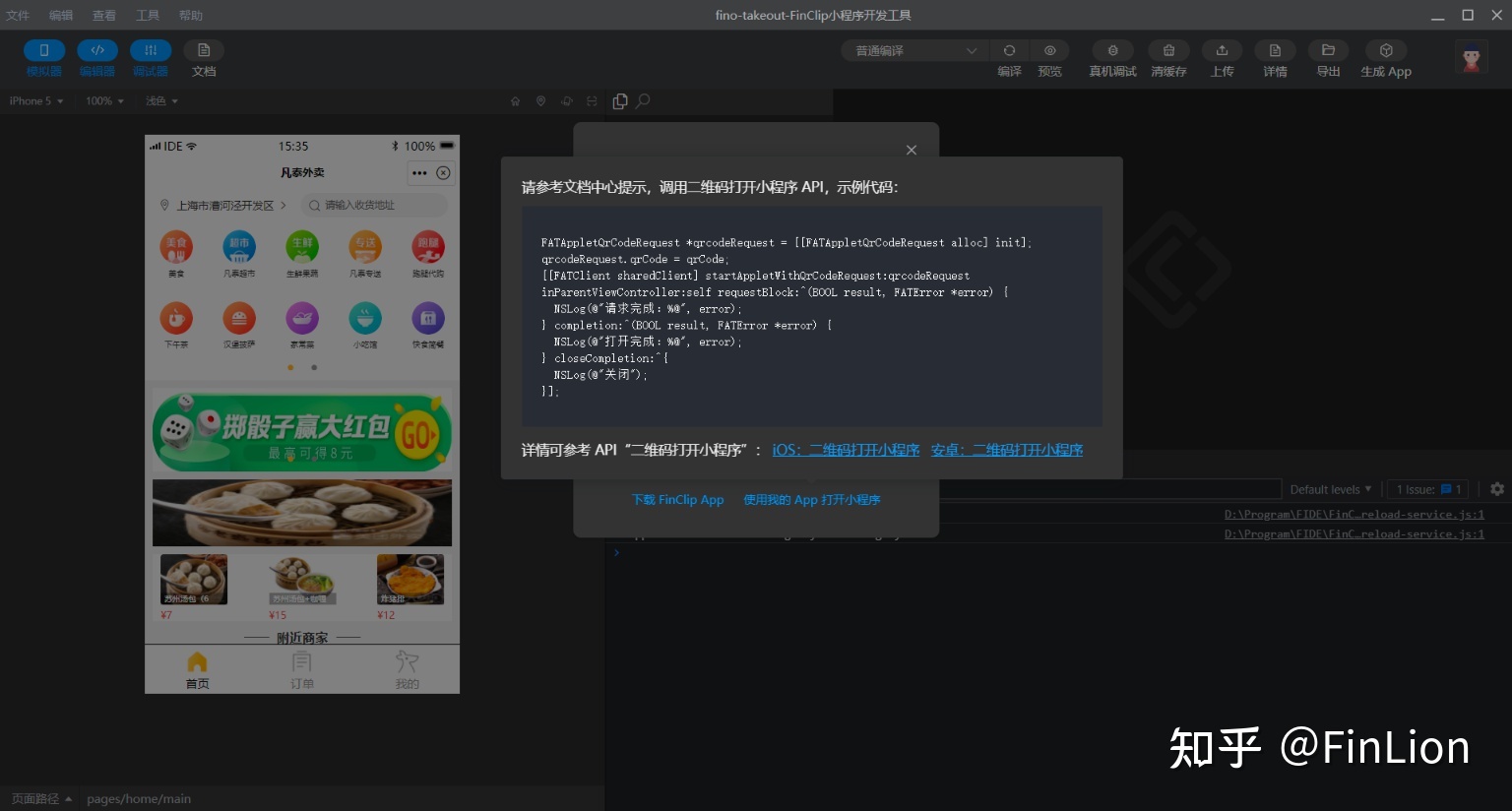This screenshot has width=1512, height=811.
Task: Click the 清缓存 clear cache icon
Action: [1168, 50]
